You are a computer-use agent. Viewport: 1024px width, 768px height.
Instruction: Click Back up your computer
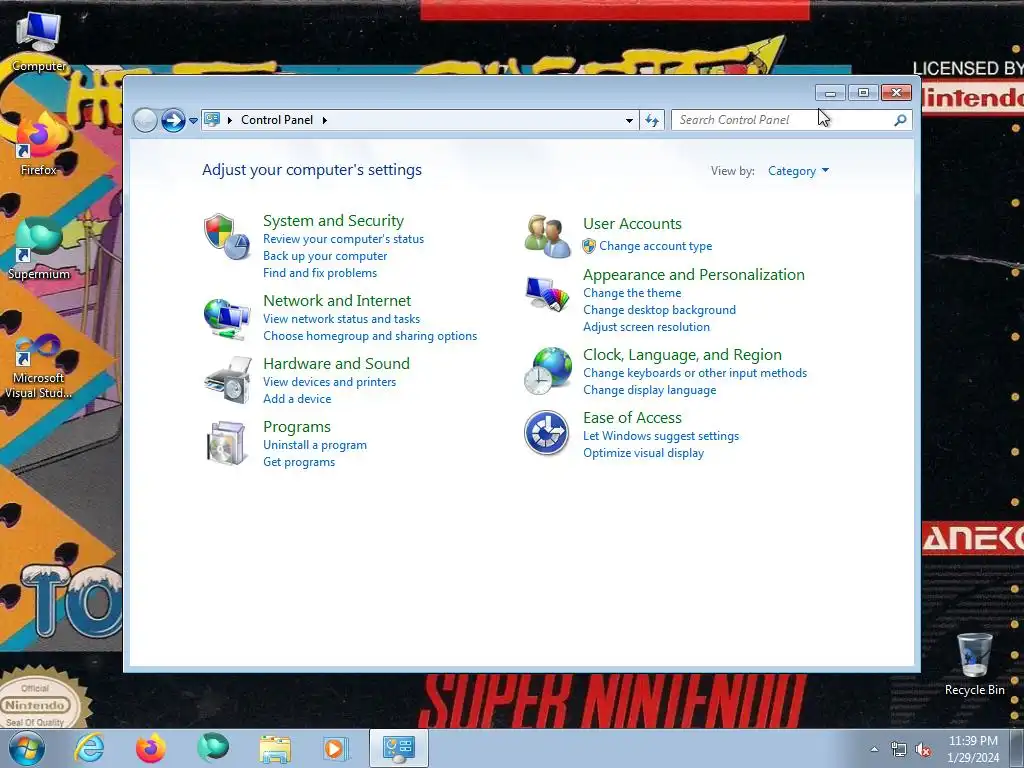[x=325, y=256]
